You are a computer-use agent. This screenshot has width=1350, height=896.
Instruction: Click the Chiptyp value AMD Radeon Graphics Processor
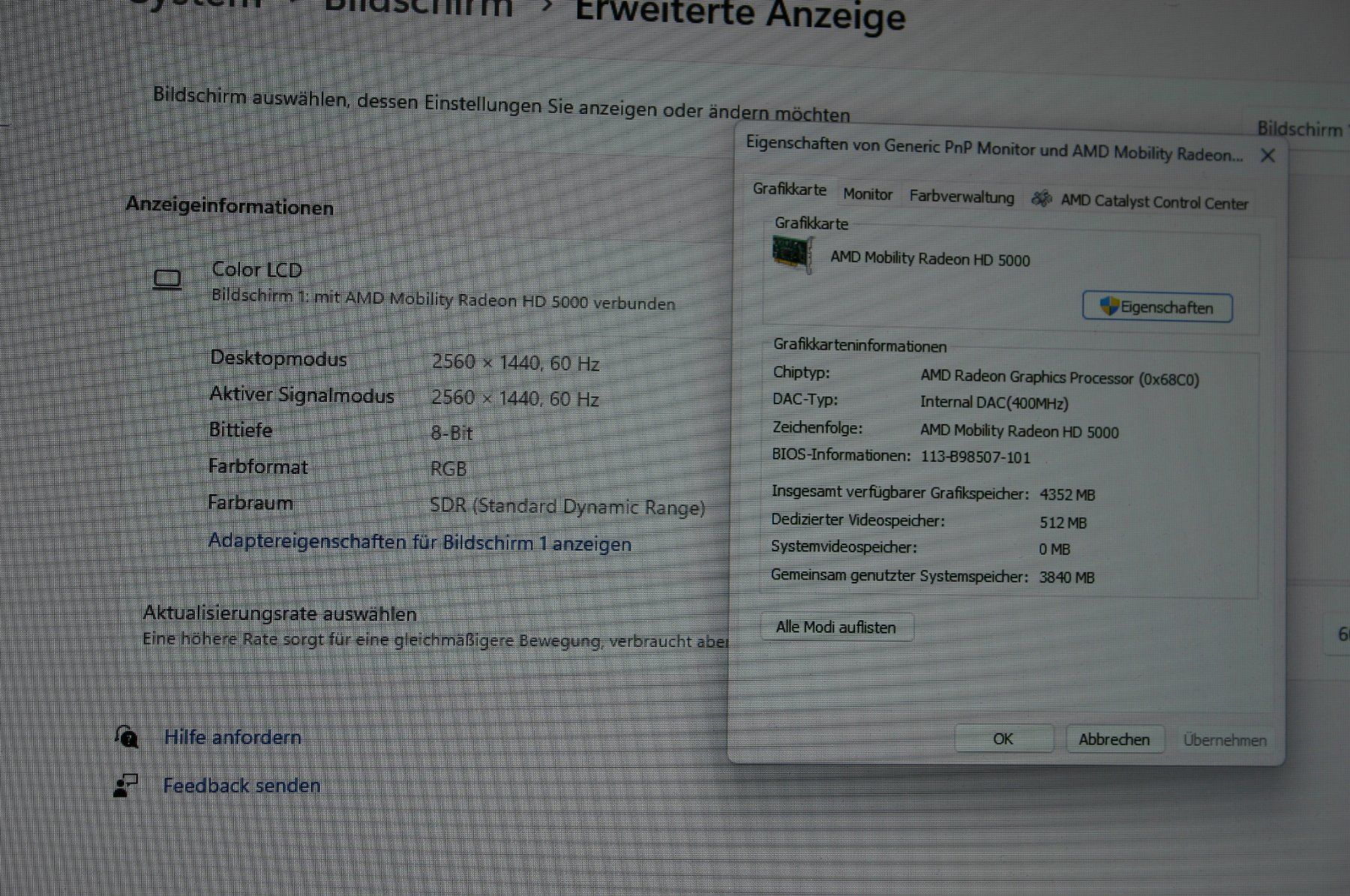click(x=1060, y=378)
